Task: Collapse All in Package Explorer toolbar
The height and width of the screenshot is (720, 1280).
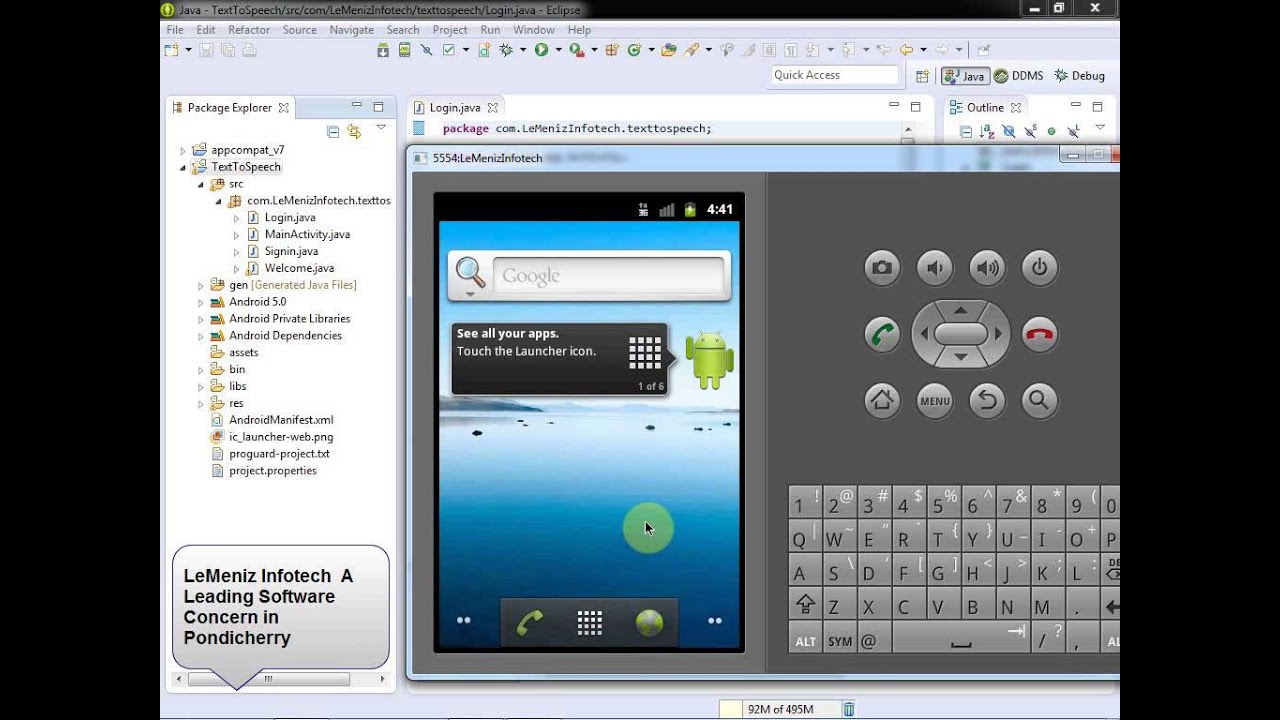Action: click(x=333, y=131)
